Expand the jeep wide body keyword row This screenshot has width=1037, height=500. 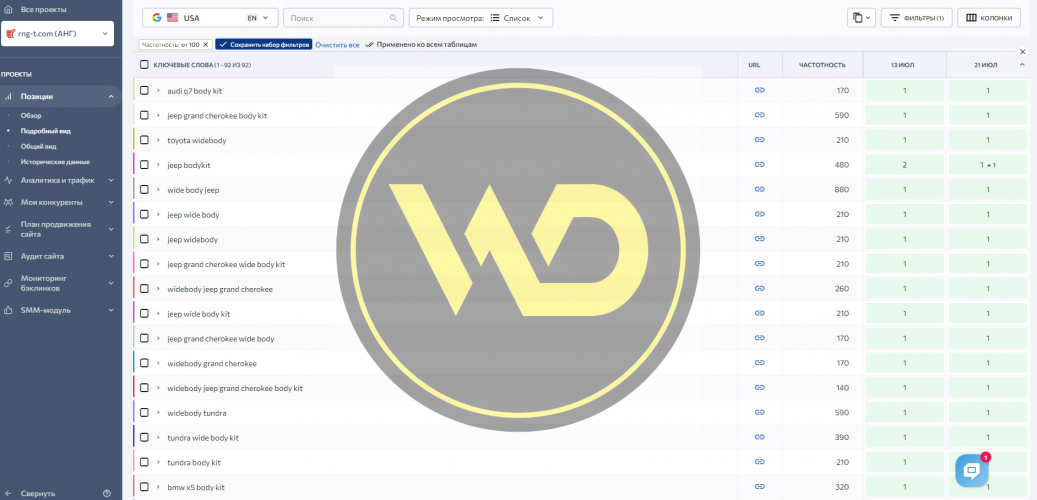[x=158, y=214]
